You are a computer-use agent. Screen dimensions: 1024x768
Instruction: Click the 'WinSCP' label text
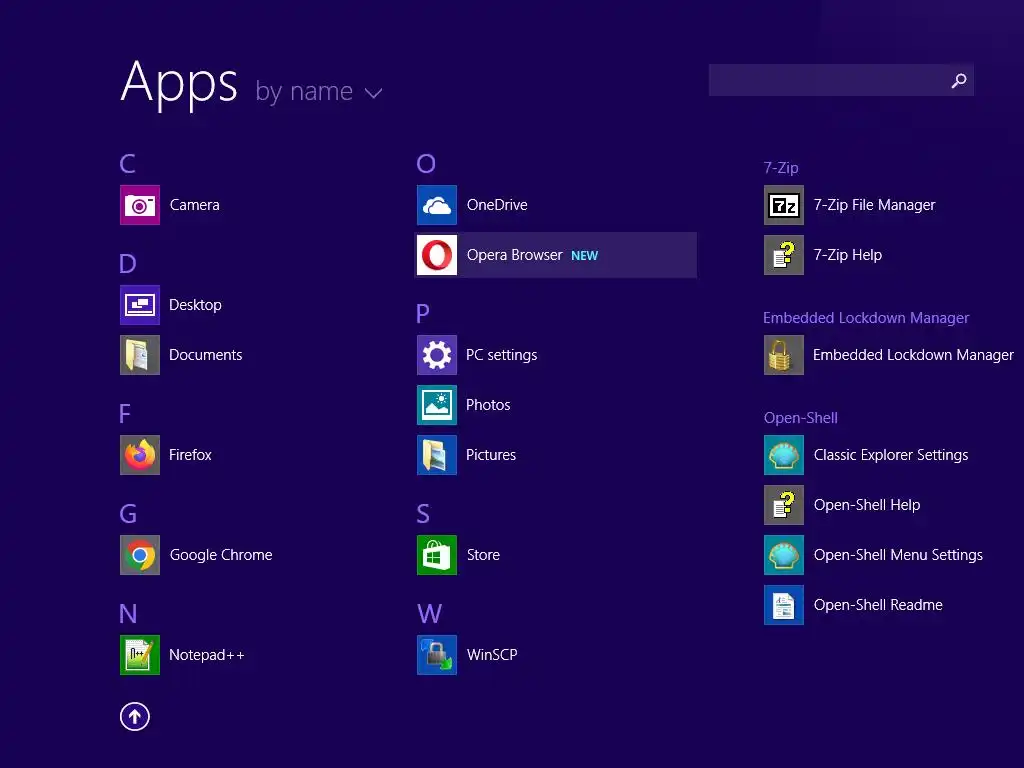[x=492, y=655]
